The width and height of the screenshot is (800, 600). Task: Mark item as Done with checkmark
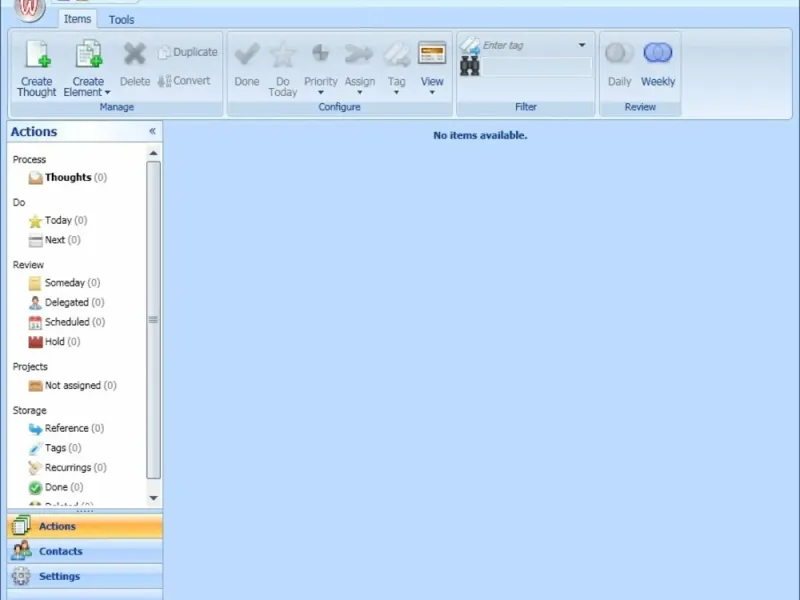click(x=247, y=65)
